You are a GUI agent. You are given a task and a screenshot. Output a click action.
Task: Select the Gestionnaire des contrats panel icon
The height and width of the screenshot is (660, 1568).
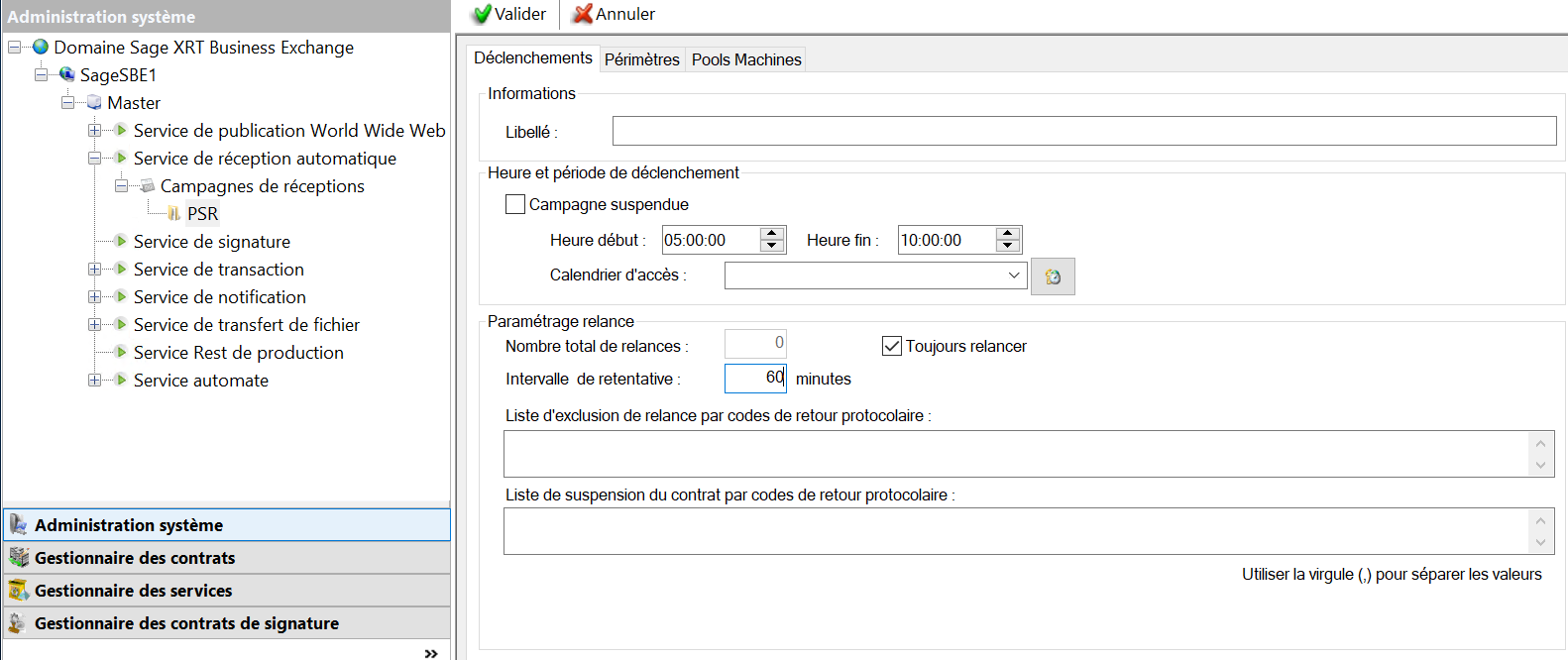(19, 558)
